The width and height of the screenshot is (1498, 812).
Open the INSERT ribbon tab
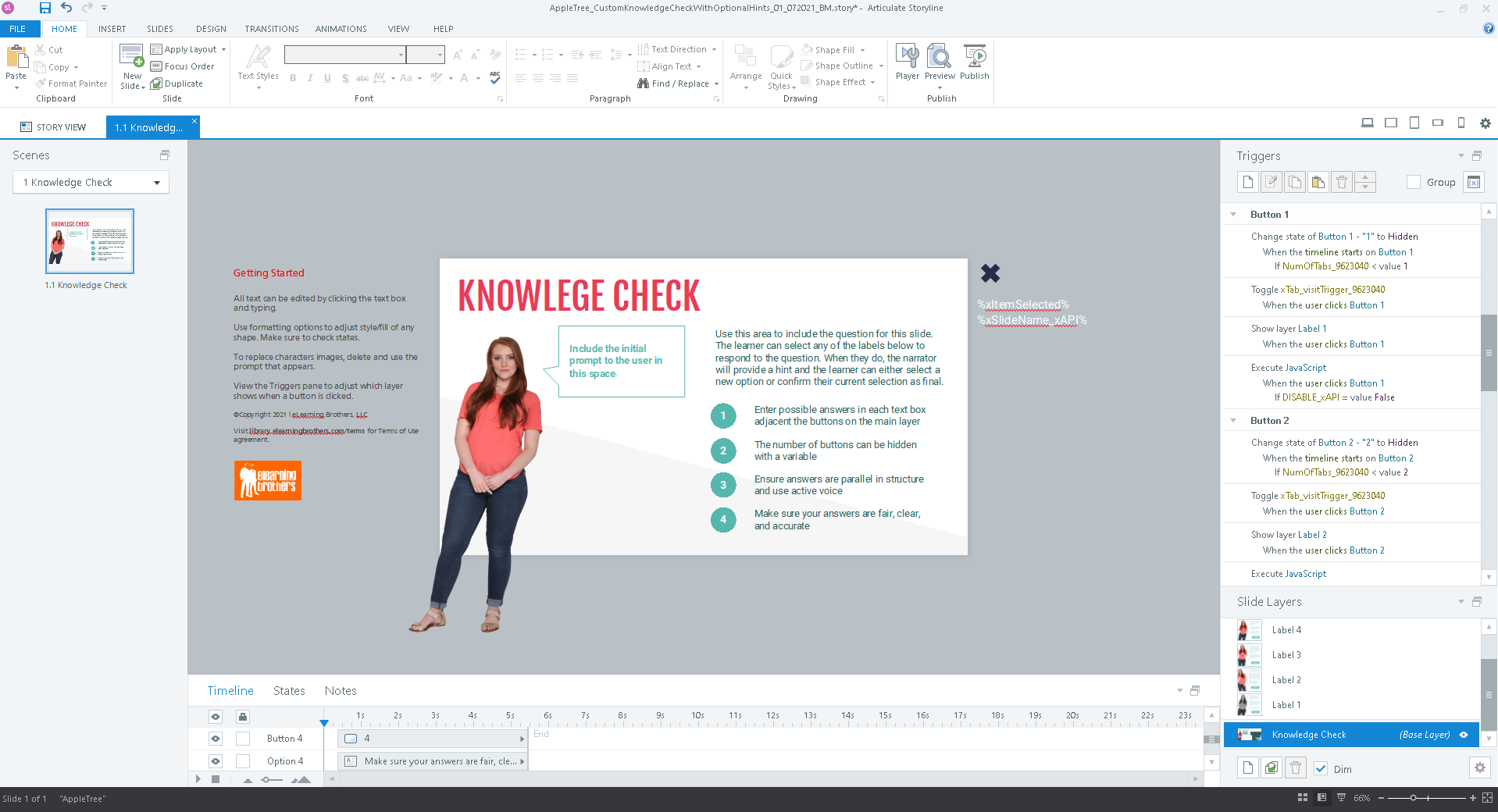tap(112, 29)
